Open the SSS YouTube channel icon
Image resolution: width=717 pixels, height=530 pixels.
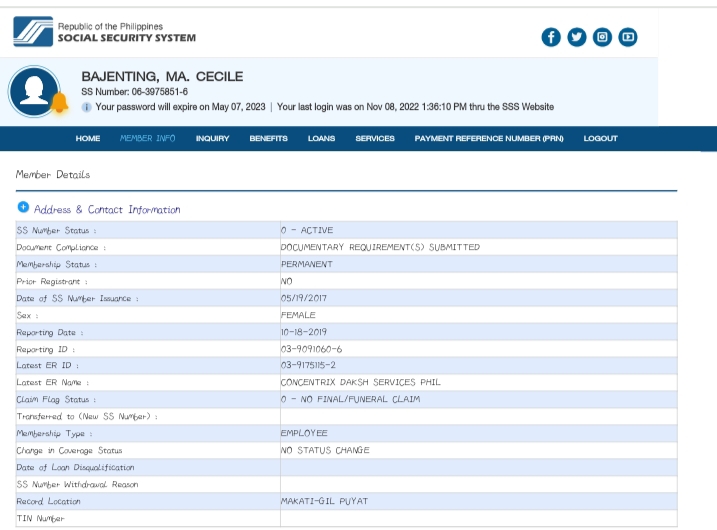628,37
